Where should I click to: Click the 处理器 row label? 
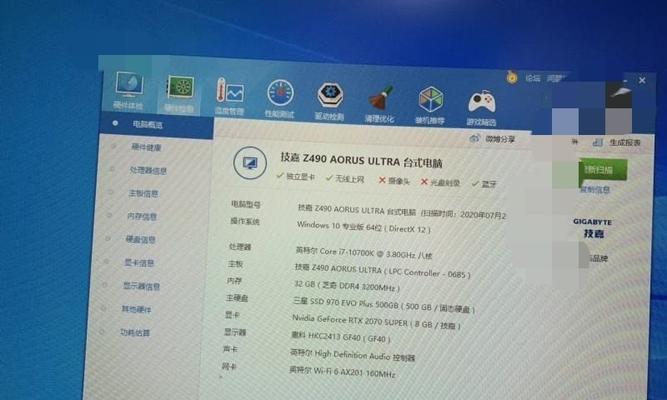(240, 247)
